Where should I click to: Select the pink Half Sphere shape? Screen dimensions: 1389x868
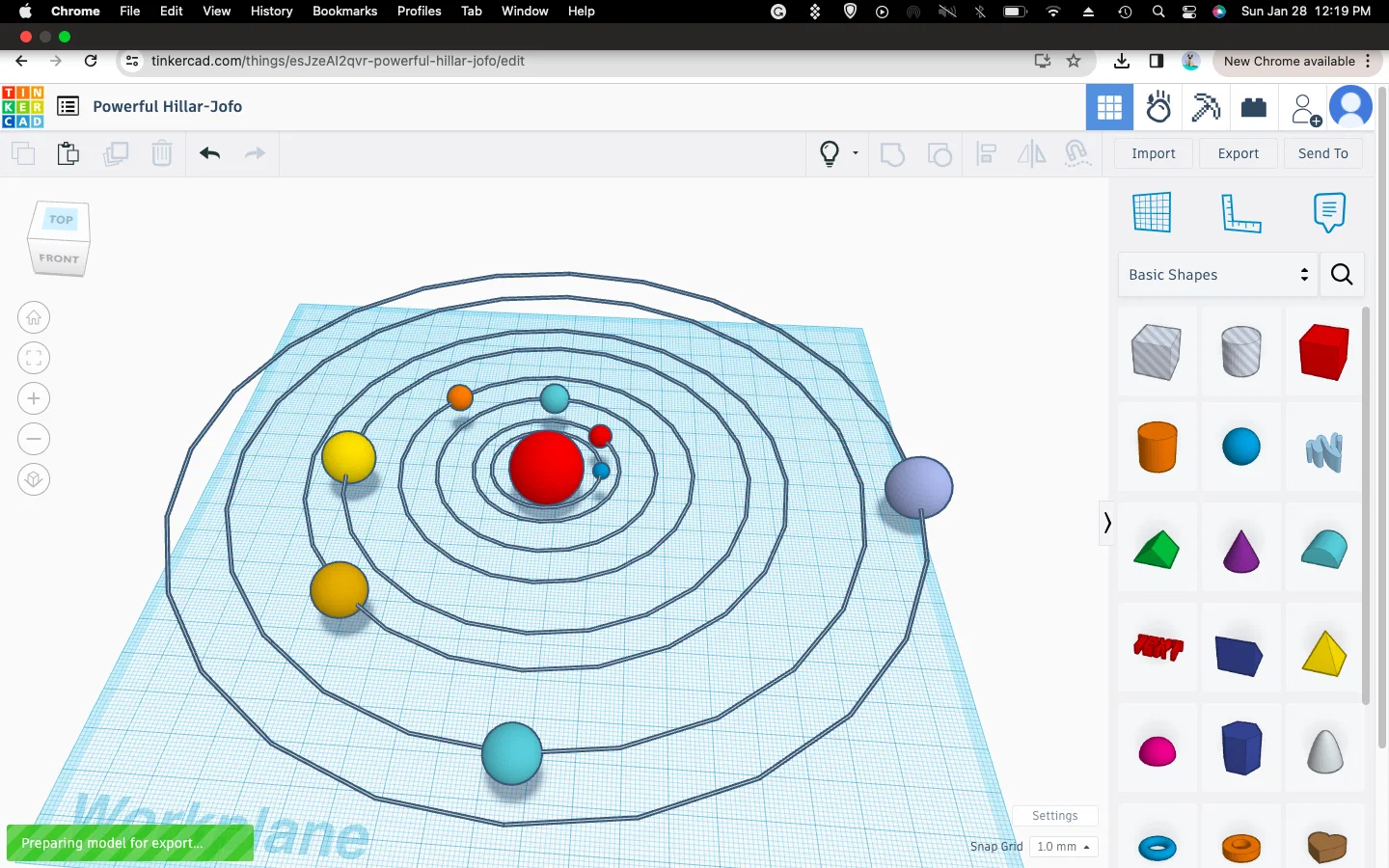tap(1157, 750)
